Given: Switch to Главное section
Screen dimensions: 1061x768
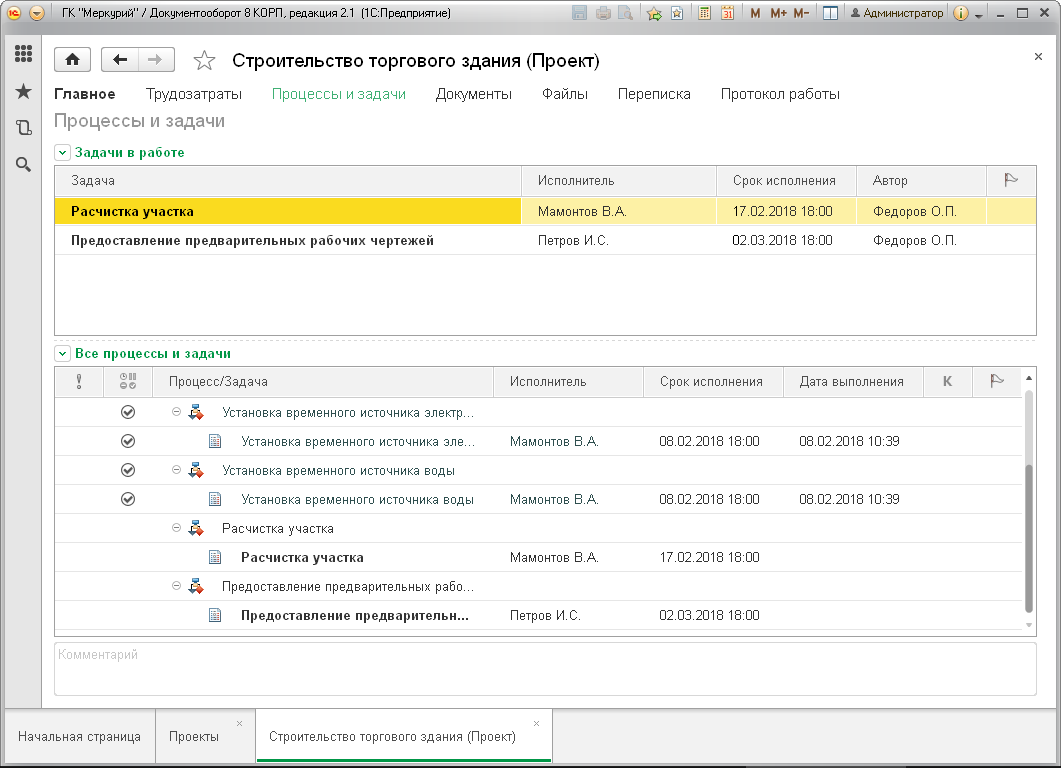Looking at the screenshot, I should pyautogui.click(x=85, y=94).
